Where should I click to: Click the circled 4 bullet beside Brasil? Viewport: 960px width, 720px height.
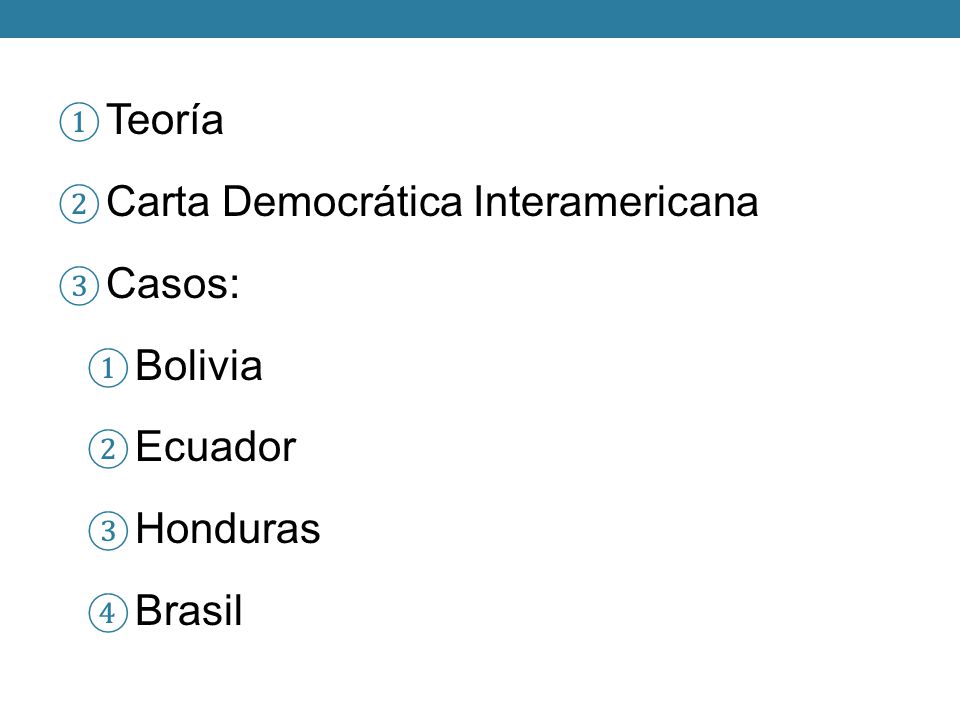pyautogui.click(x=108, y=612)
